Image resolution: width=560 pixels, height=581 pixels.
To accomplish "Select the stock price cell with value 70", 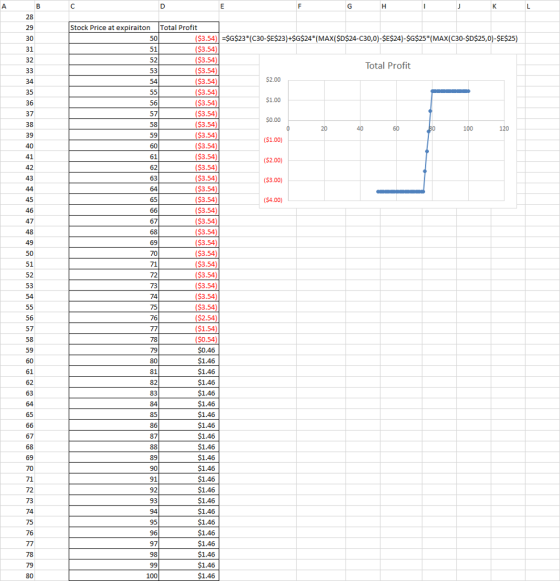I will click(113, 253).
